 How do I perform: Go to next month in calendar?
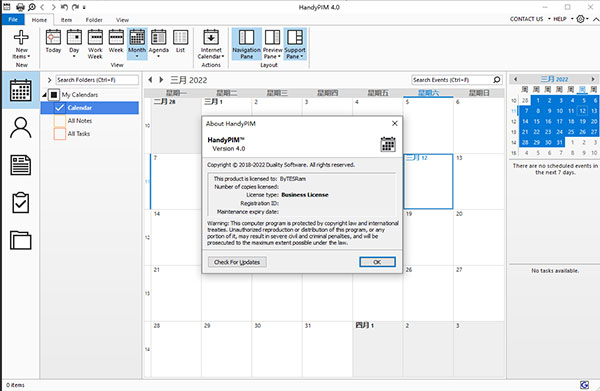point(161,80)
